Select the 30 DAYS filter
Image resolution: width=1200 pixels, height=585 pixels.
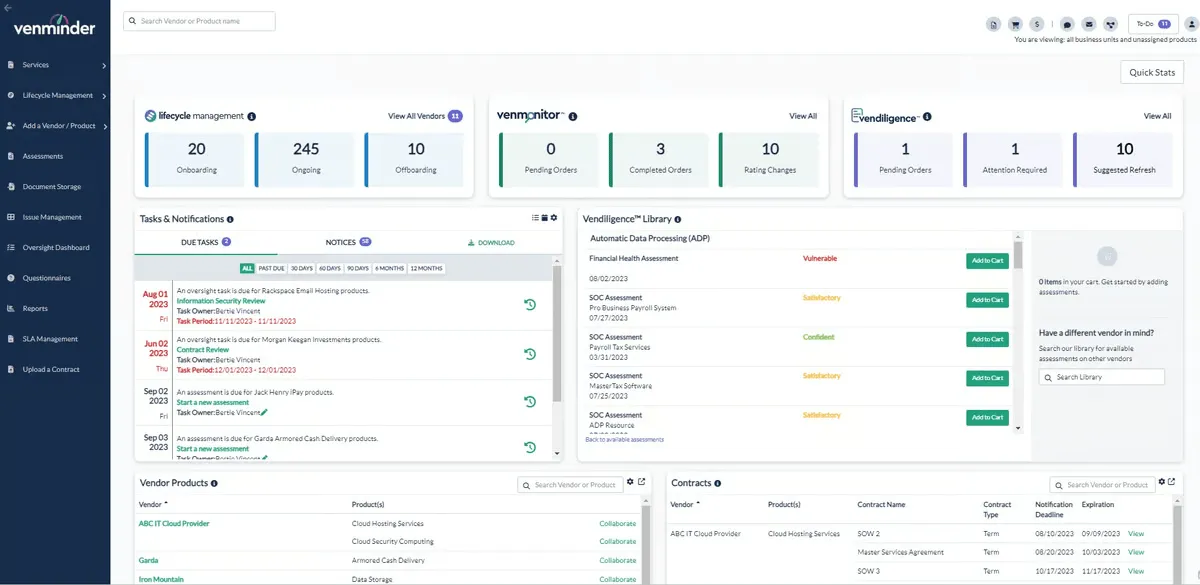click(303, 268)
